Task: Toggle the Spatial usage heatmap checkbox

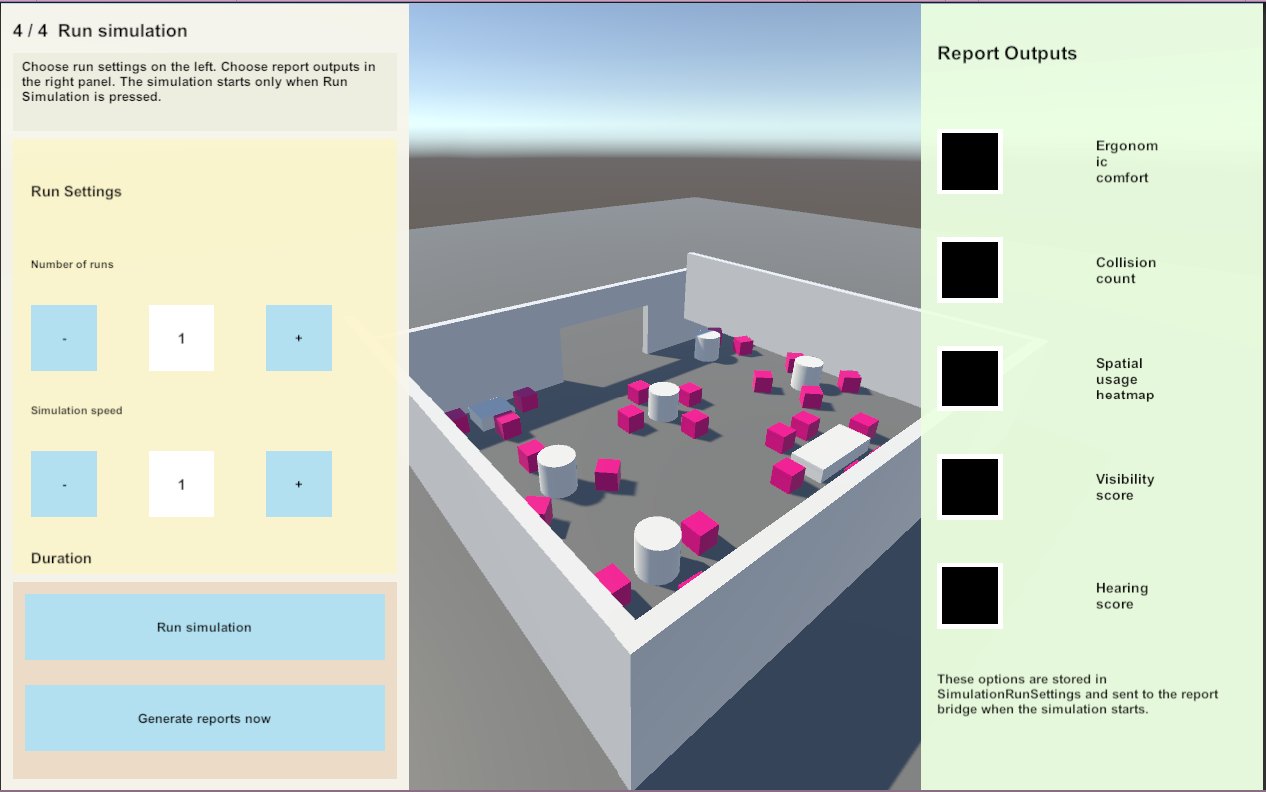Action: (x=970, y=379)
